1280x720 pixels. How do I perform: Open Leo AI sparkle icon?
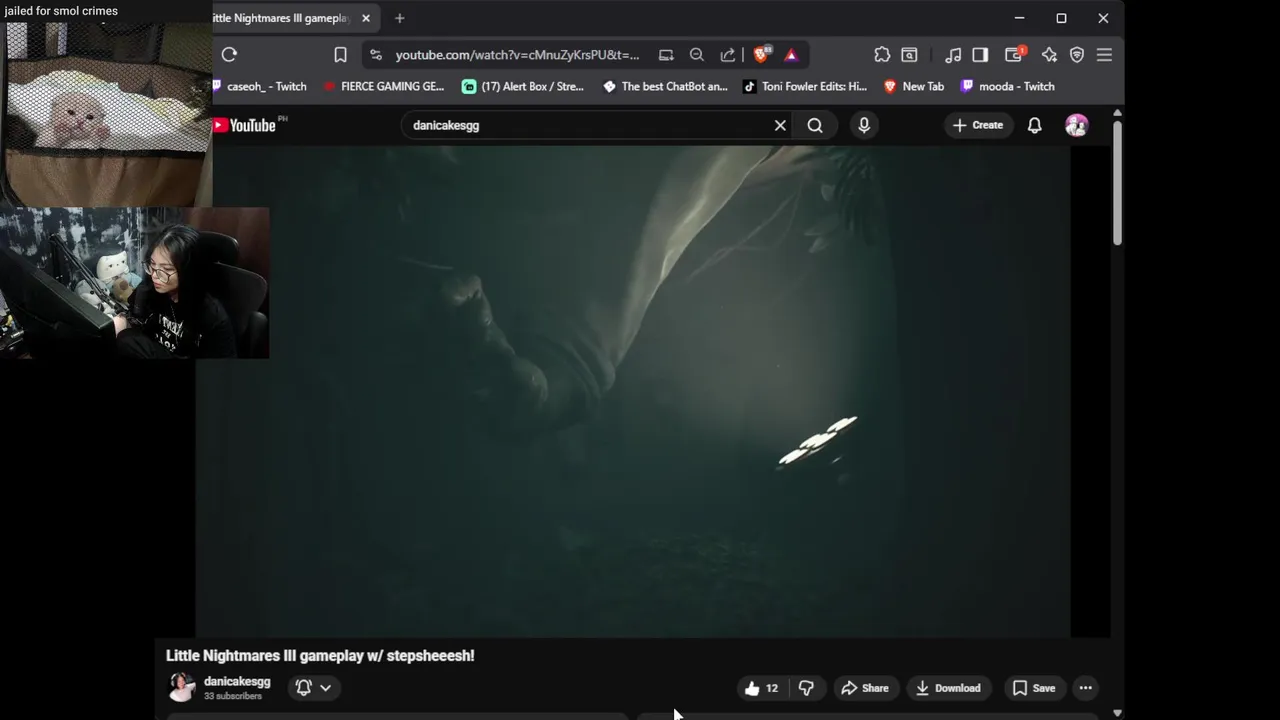[1049, 55]
